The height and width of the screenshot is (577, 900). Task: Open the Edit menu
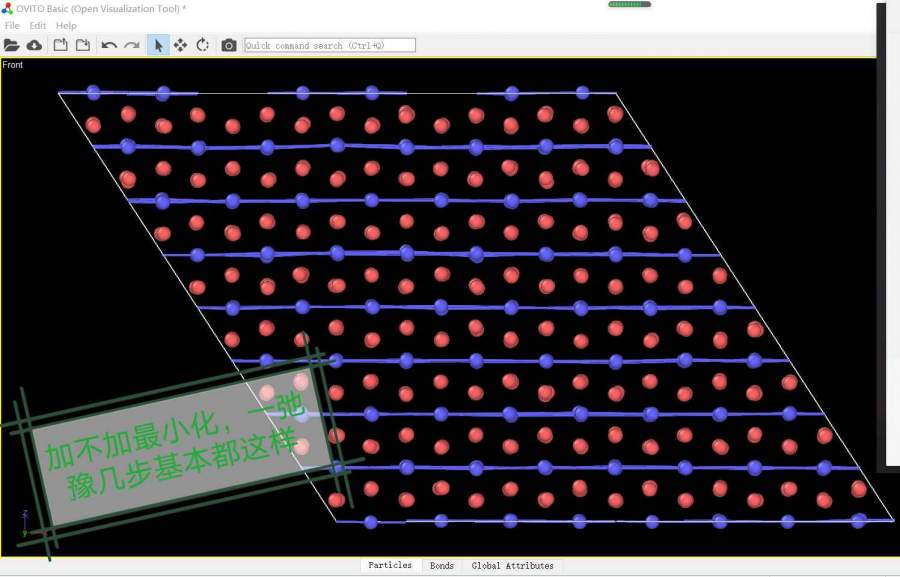pos(38,25)
